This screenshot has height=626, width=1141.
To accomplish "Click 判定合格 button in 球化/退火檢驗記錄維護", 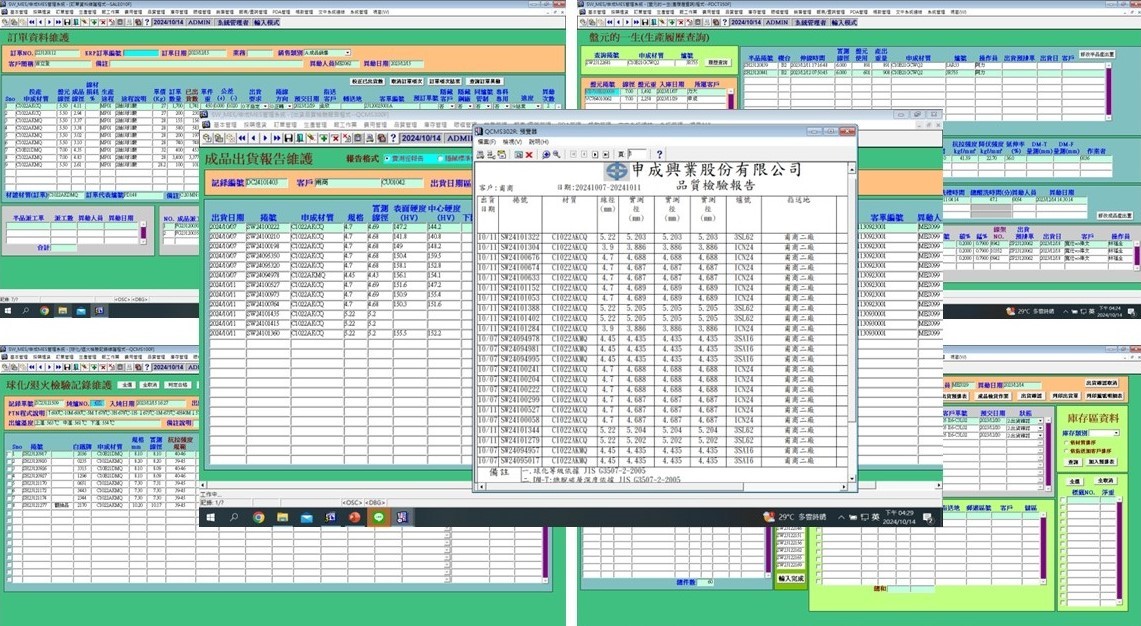I will click(x=177, y=384).
